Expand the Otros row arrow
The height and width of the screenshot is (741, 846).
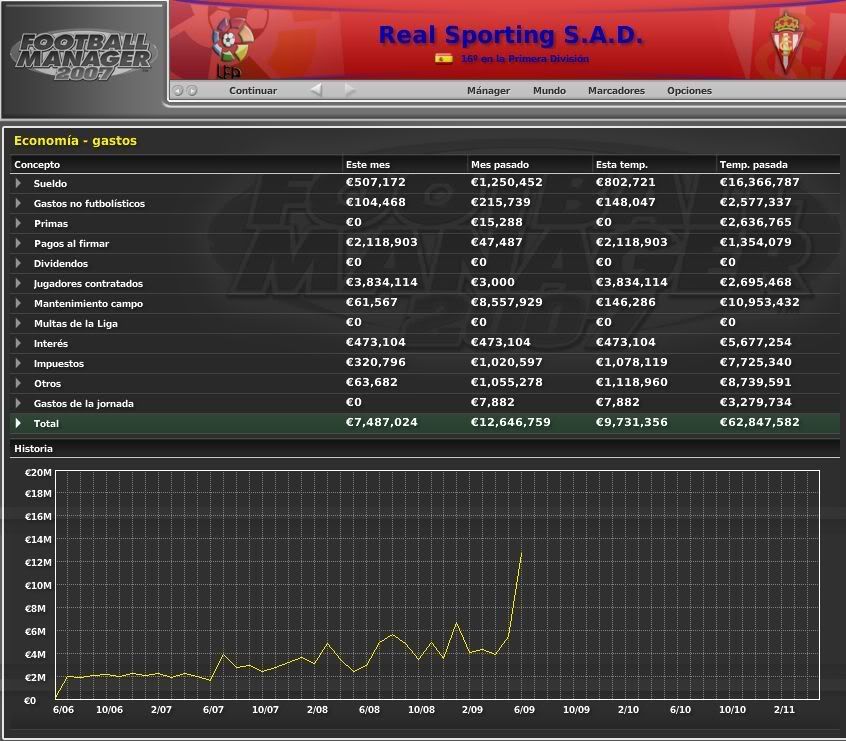(18, 383)
